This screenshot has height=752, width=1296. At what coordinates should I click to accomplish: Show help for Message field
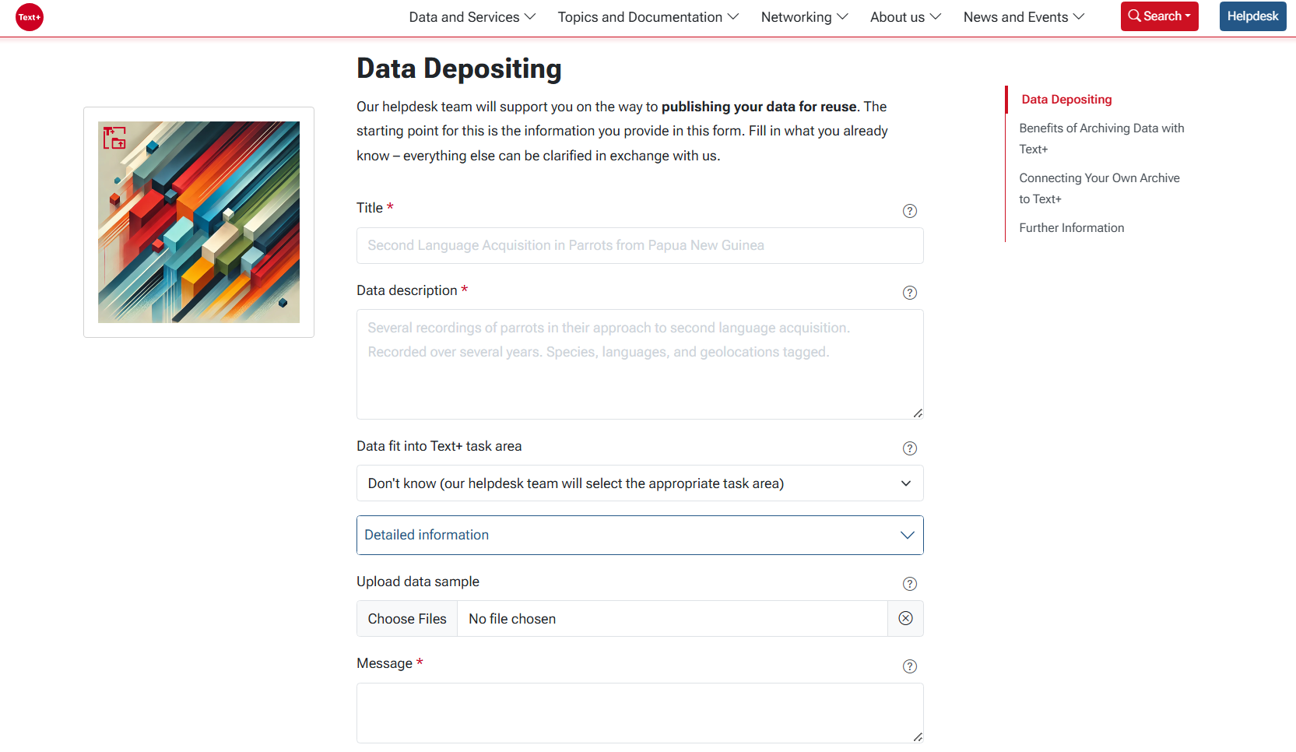(909, 666)
